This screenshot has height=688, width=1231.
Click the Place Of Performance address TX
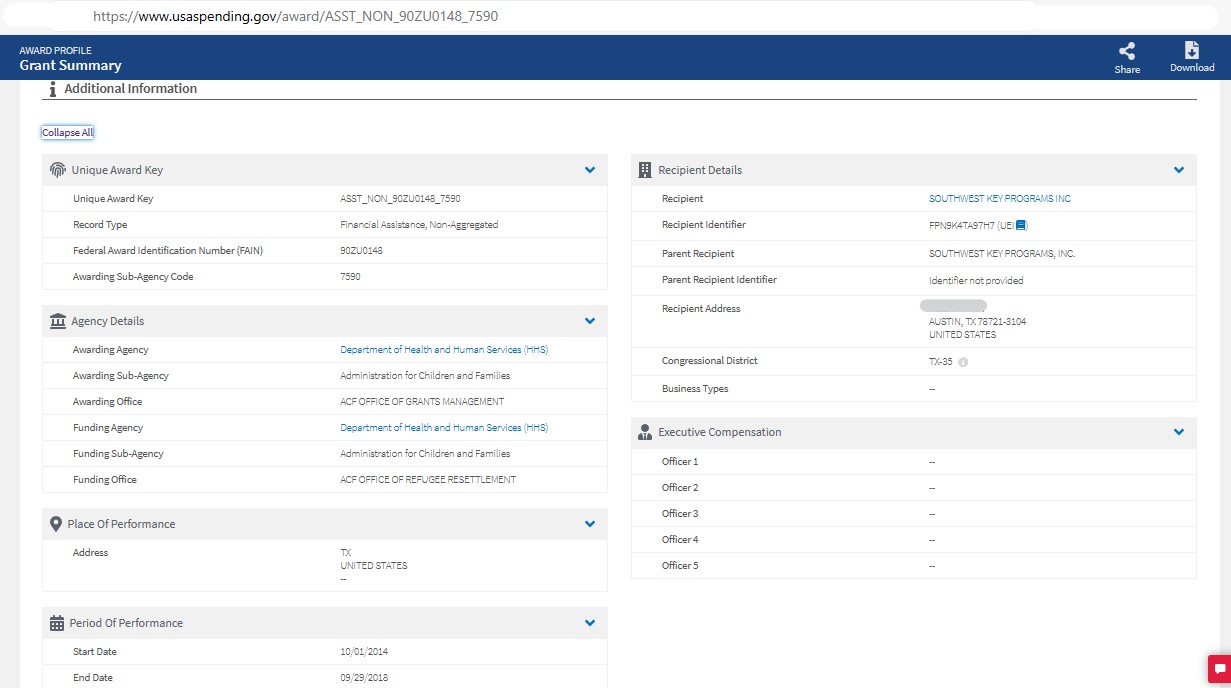pyautogui.click(x=346, y=553)
